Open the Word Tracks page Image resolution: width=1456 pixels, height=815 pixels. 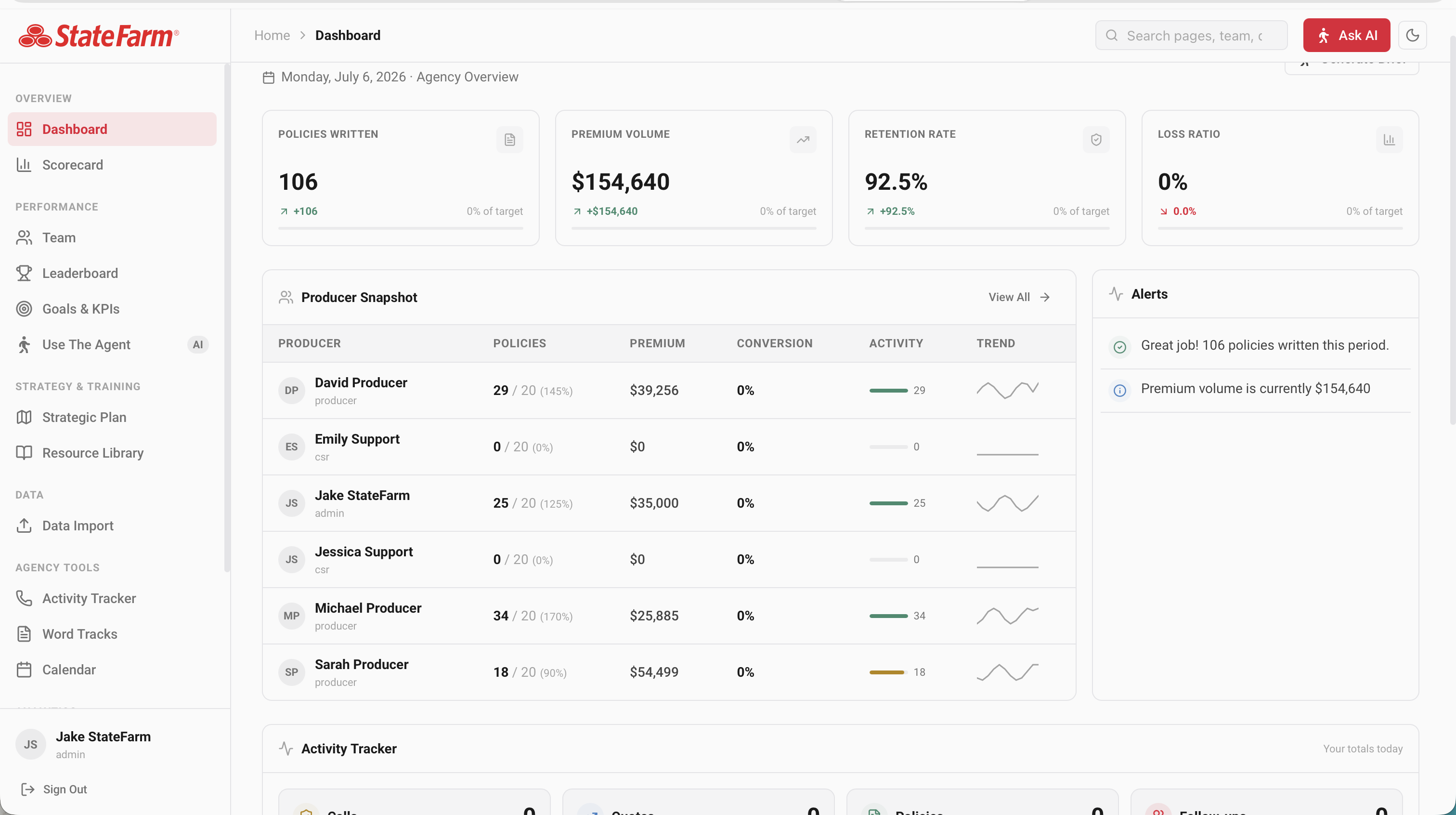pyautogui.click(x=112, y=633)
